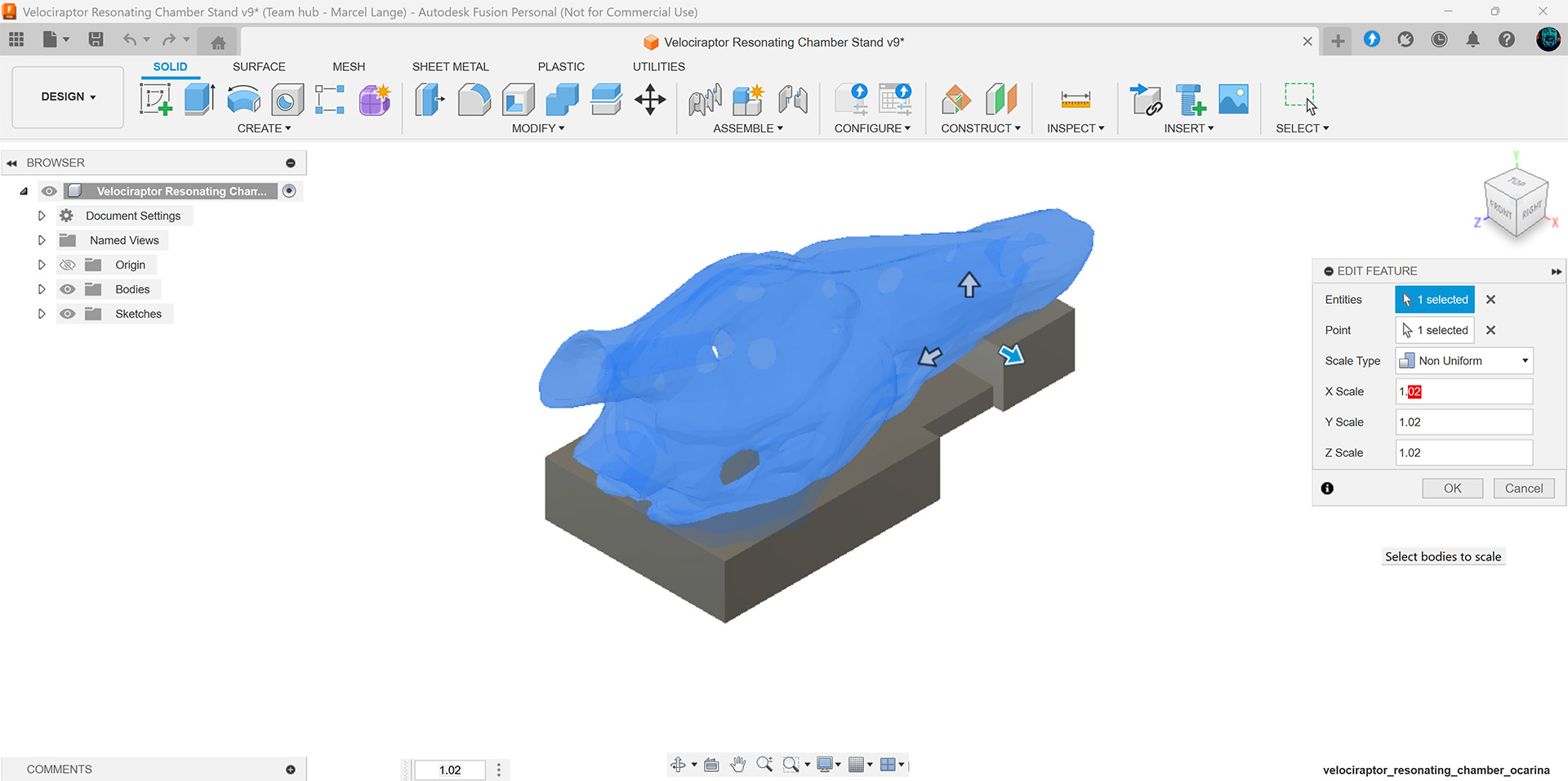This screenshot has height=781, width=1568.
Task: Switch to the PLASTIC tab
Action: [561, 67]
